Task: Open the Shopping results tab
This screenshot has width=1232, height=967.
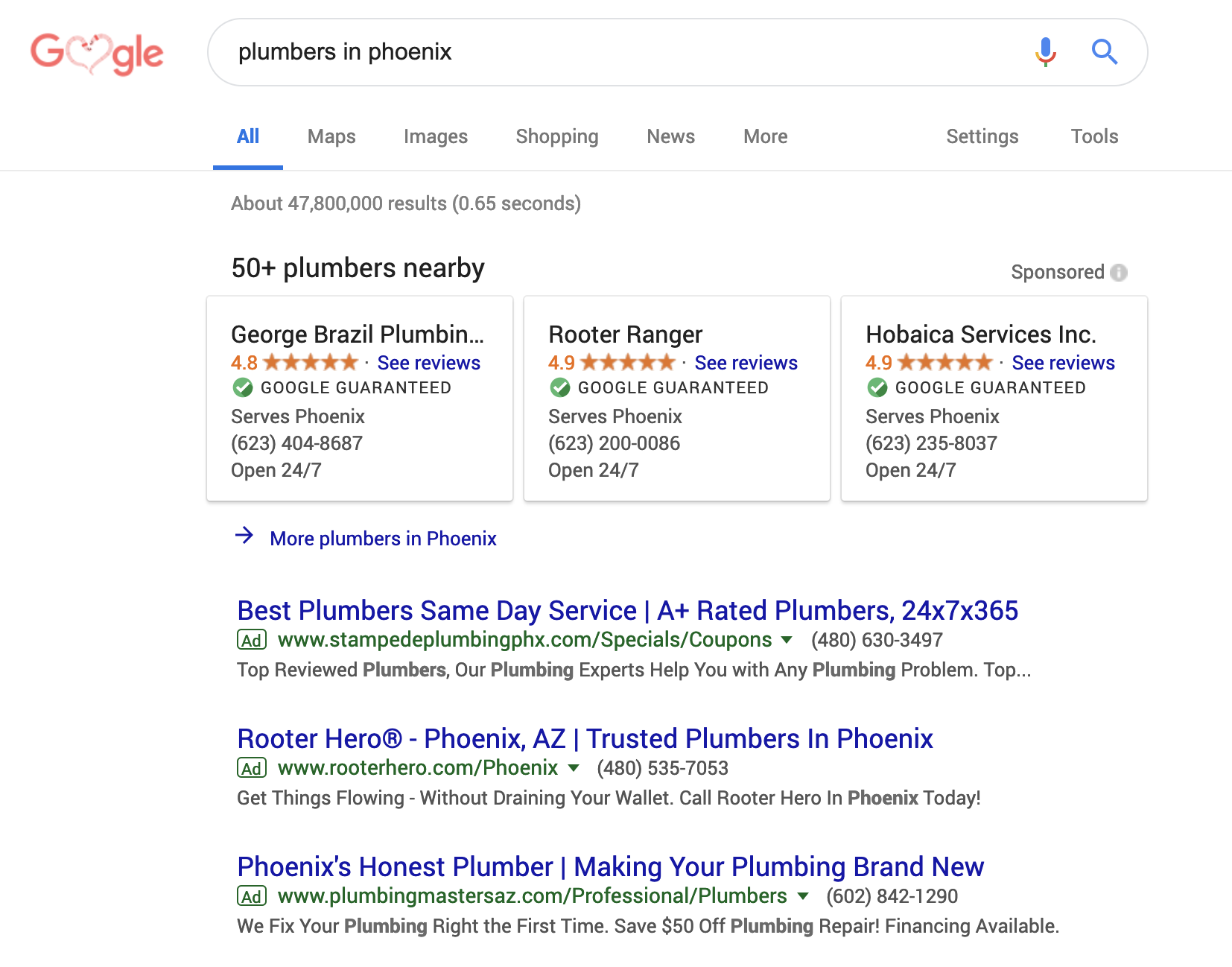Action: tap(556, 136)
